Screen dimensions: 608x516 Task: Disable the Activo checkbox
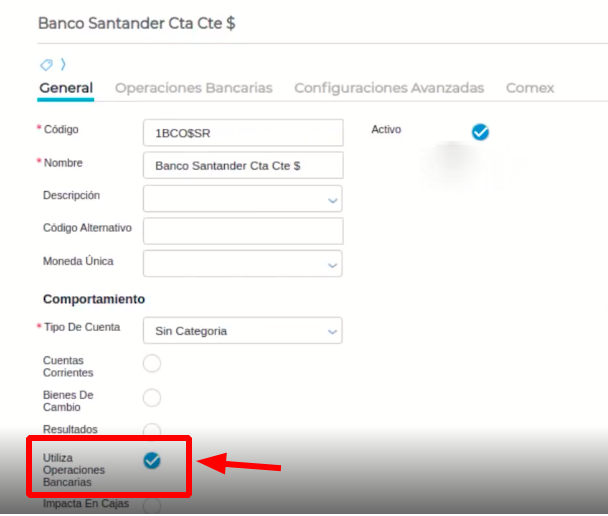click(x=480, y=131)
